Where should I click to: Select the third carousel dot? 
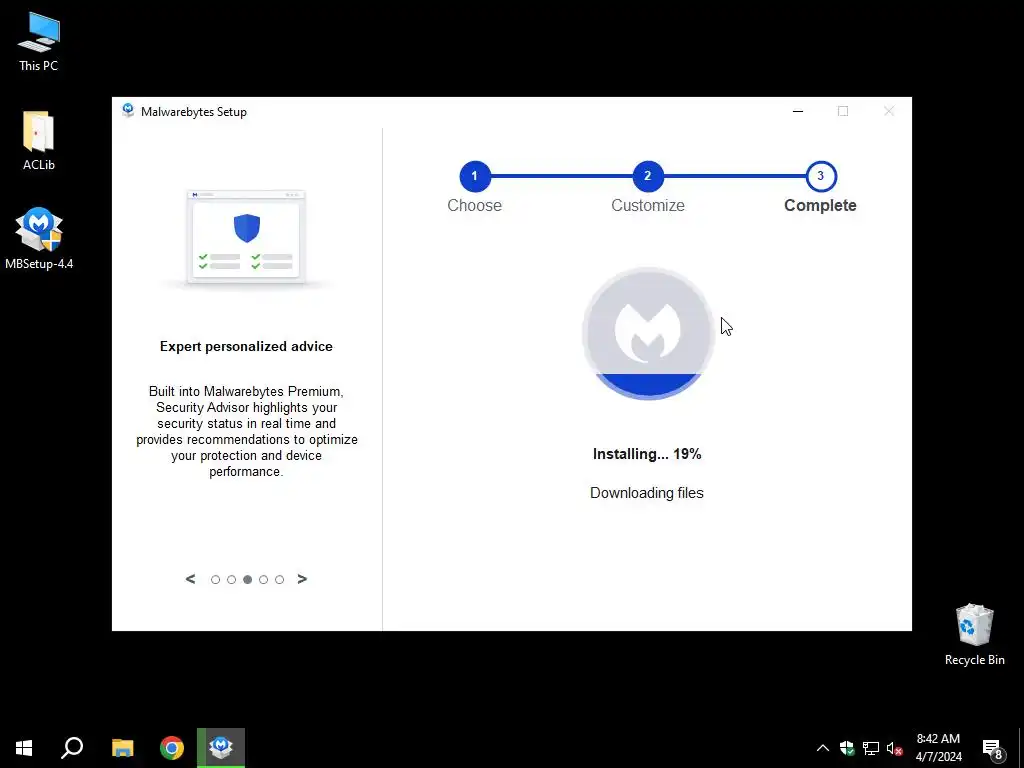coord(248,579)
